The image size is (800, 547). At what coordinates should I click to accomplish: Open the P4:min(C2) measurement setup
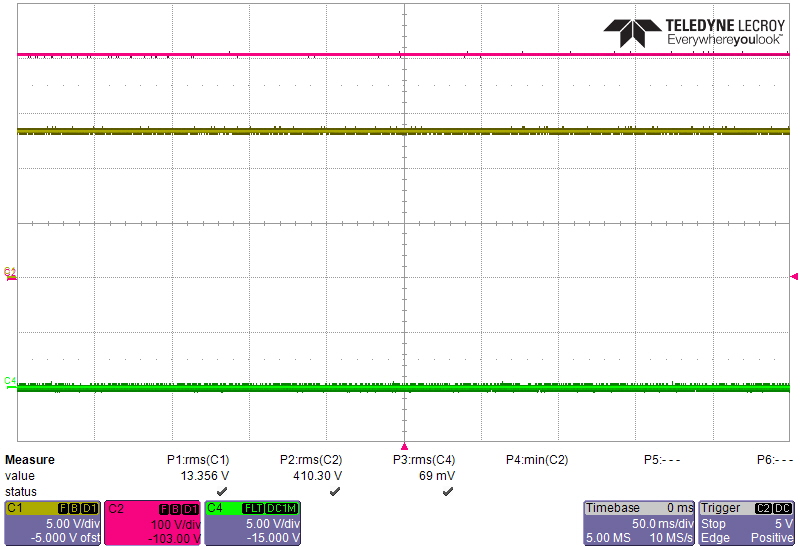point(537,460)
